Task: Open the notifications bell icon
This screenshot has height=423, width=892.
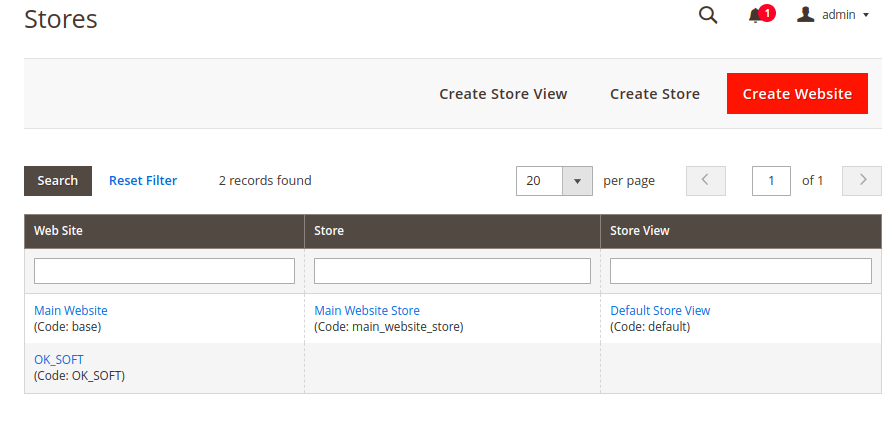Action: pyautogui.click(x=755, y=16)
